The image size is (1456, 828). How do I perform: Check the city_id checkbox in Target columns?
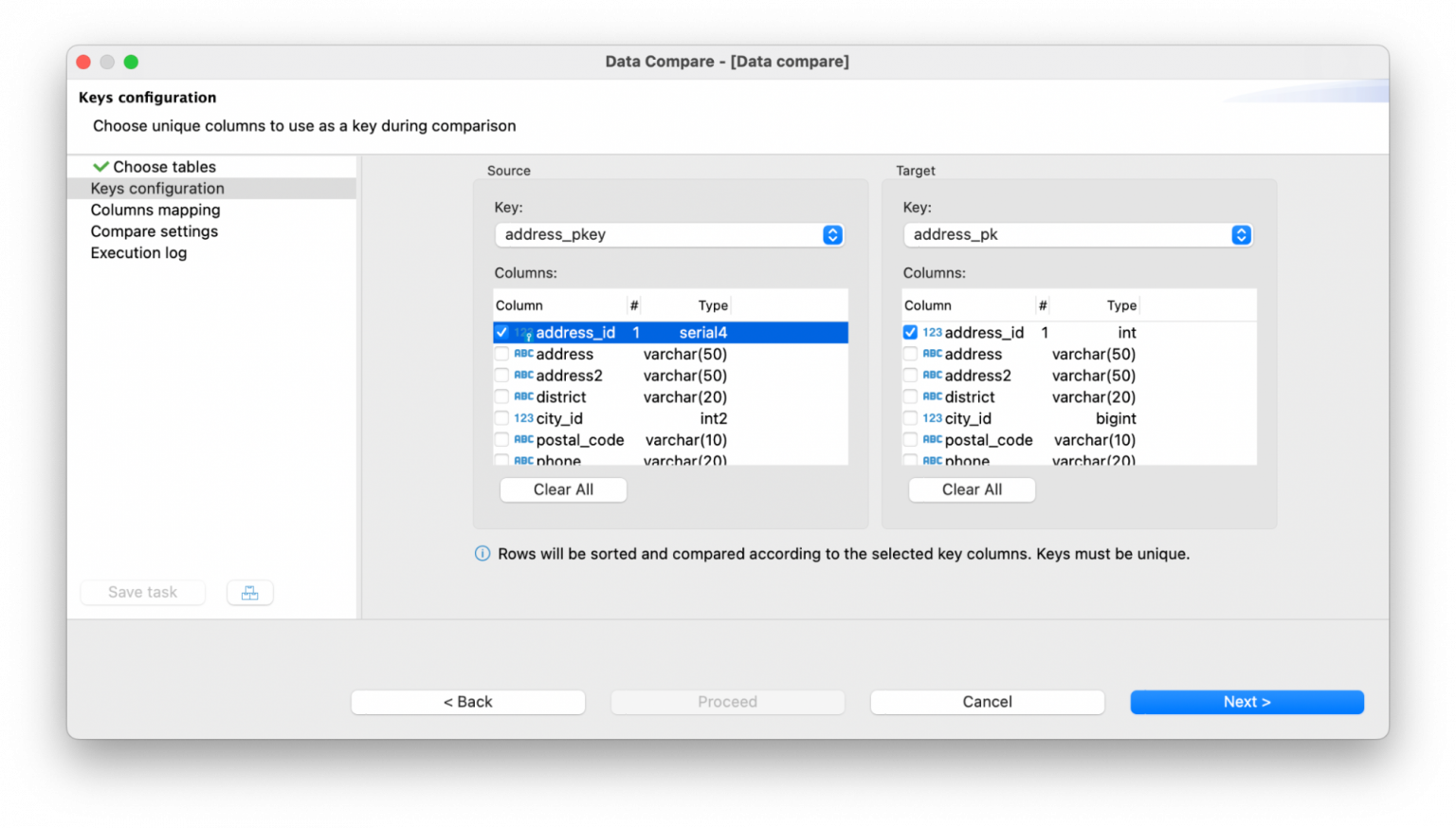(911, 418)
